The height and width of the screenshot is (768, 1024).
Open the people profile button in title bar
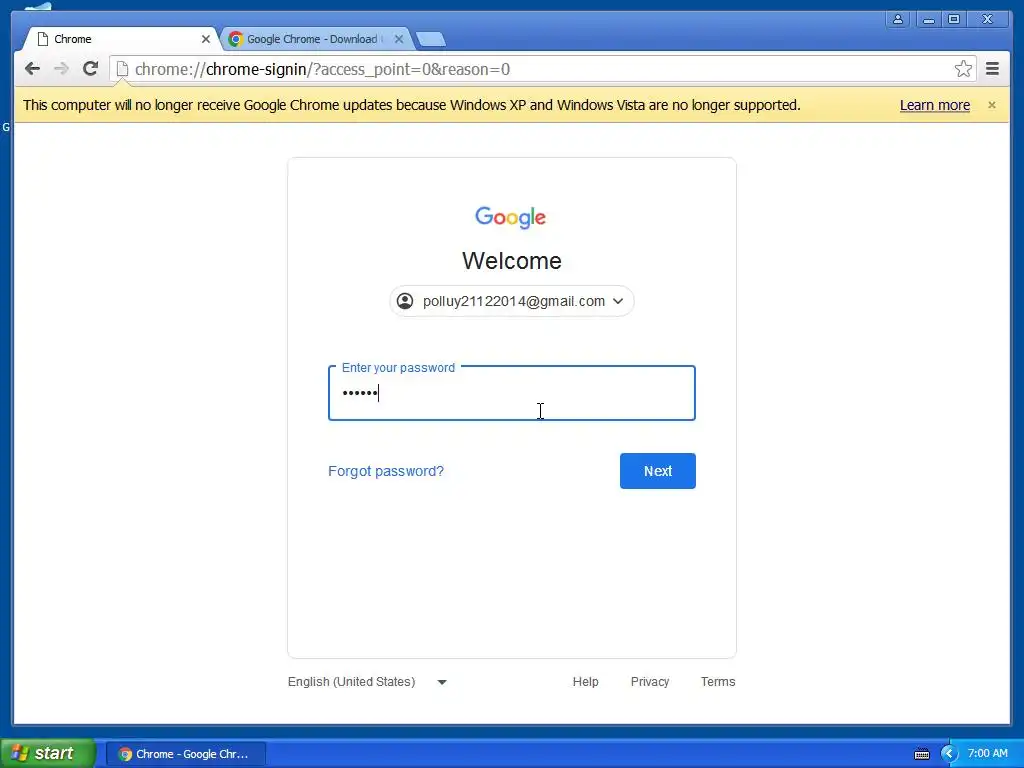(x=898, y=20)
